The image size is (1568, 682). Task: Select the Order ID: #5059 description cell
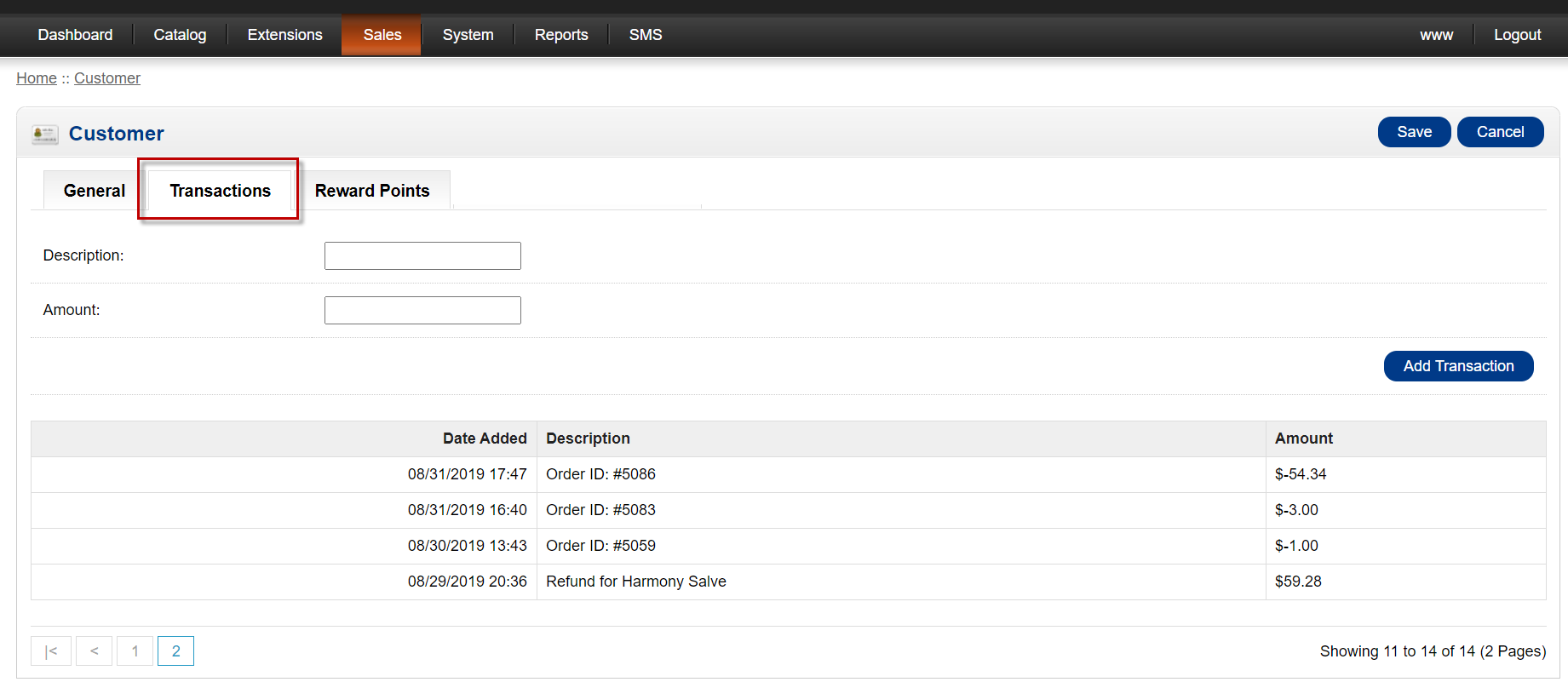point(901,546)
